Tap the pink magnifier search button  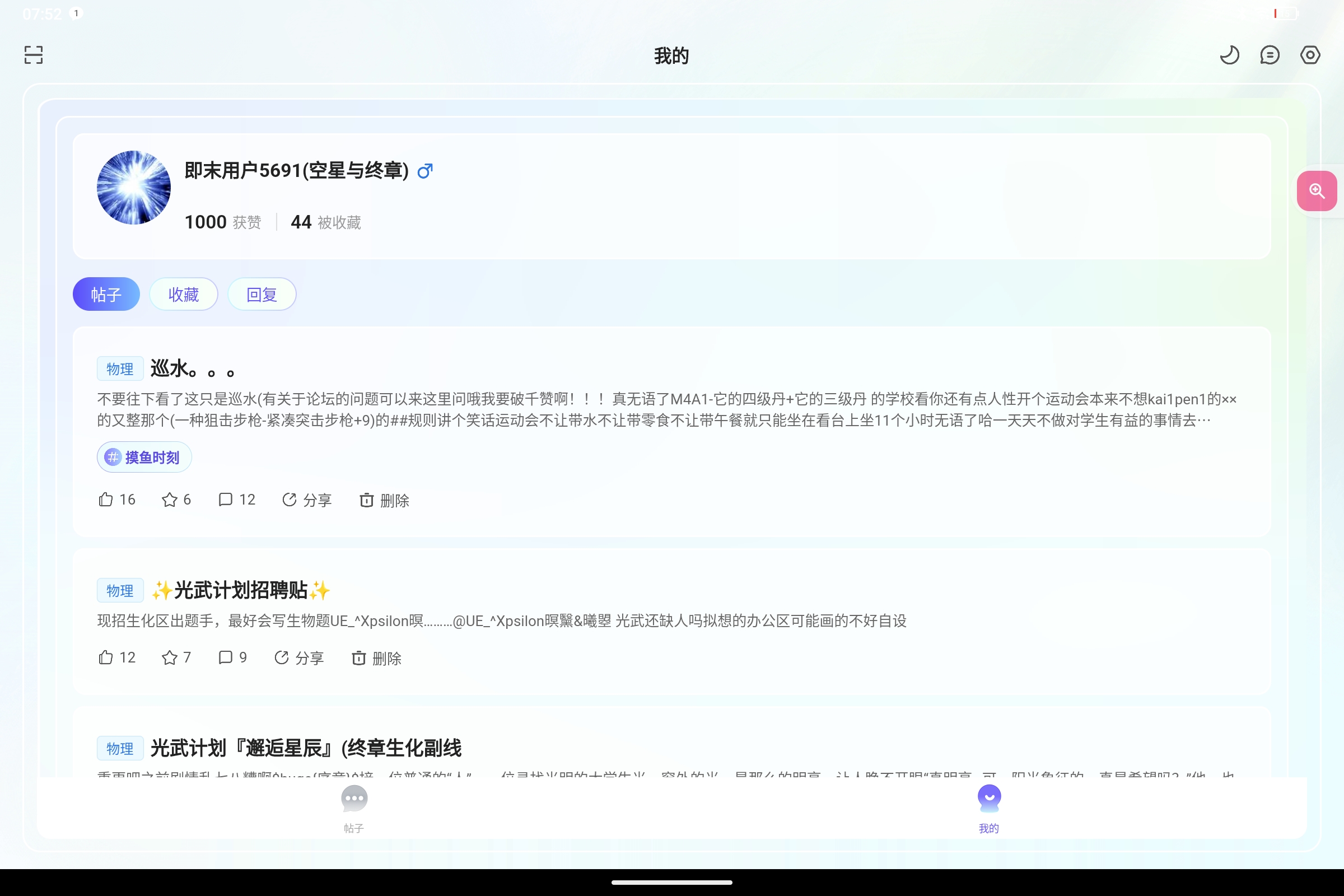tap(1317, 191)
